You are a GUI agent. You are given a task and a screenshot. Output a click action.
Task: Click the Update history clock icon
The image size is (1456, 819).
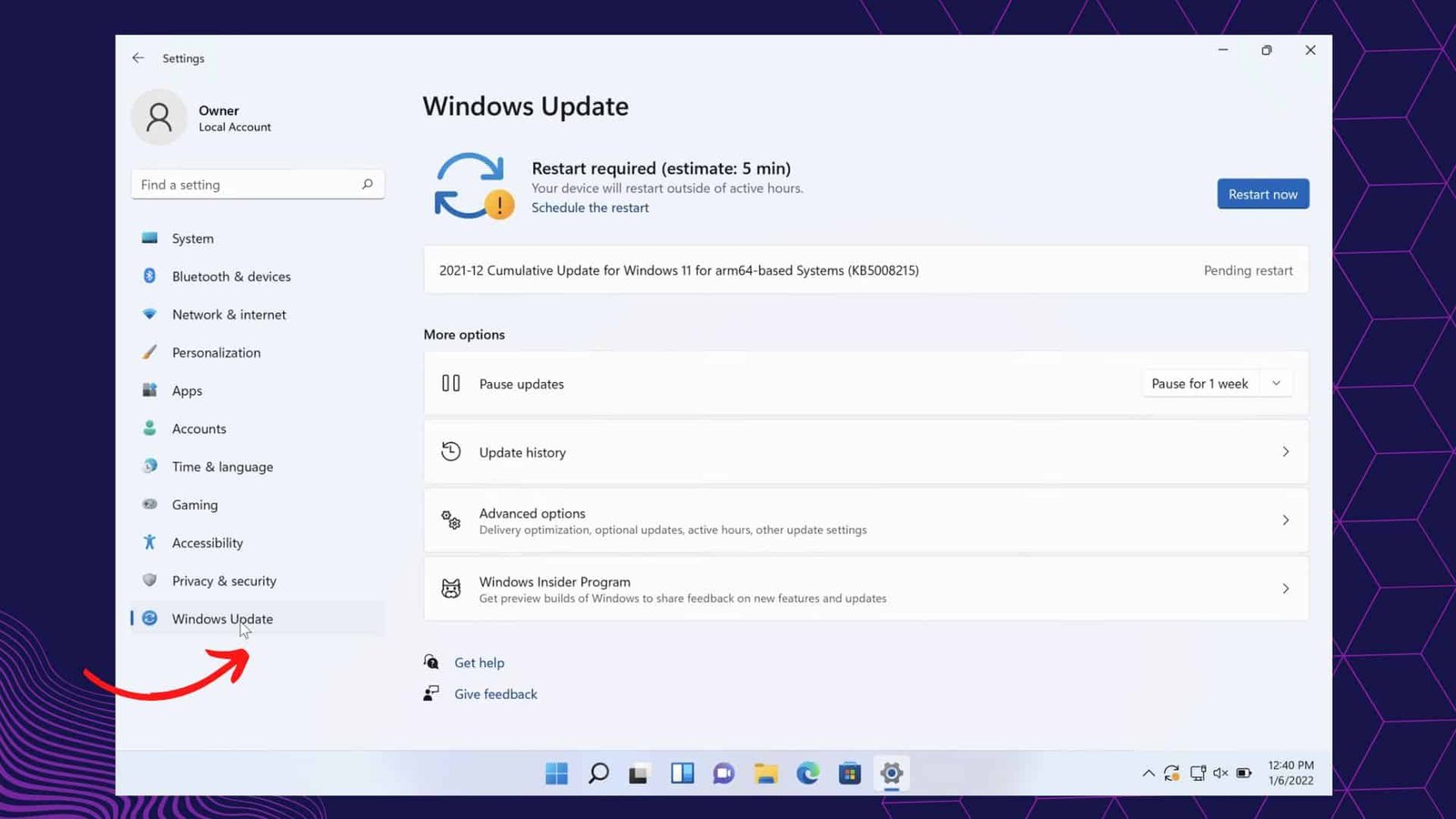coord(451,451)
